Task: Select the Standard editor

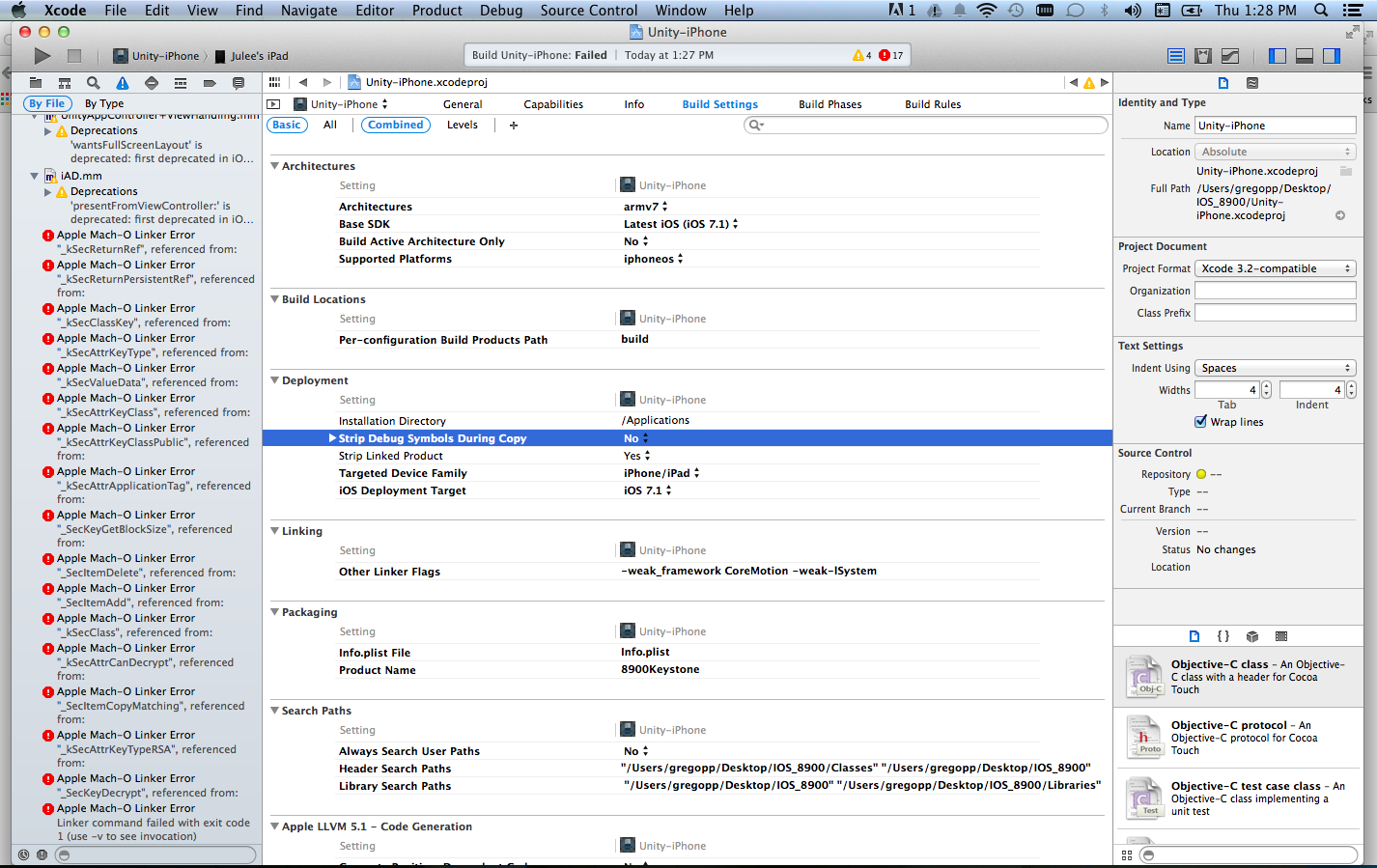Action: (1176, 56)
